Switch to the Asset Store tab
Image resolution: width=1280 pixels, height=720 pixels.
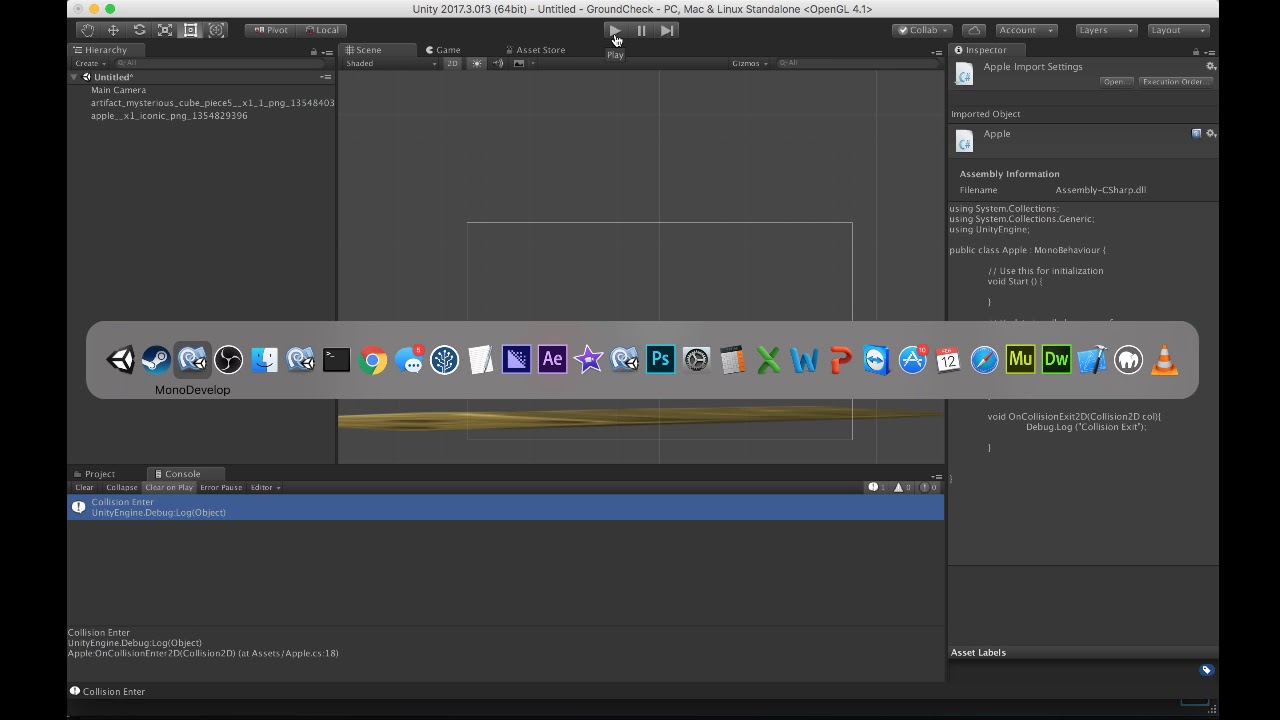pos(535,50)
